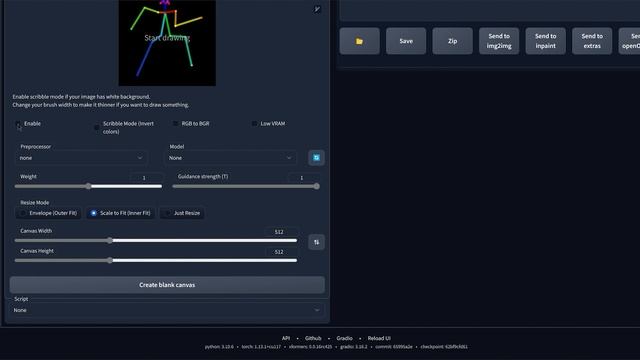Send the image to img2img
Viewport: 640px width, 360px height.
tap(499, 41)
